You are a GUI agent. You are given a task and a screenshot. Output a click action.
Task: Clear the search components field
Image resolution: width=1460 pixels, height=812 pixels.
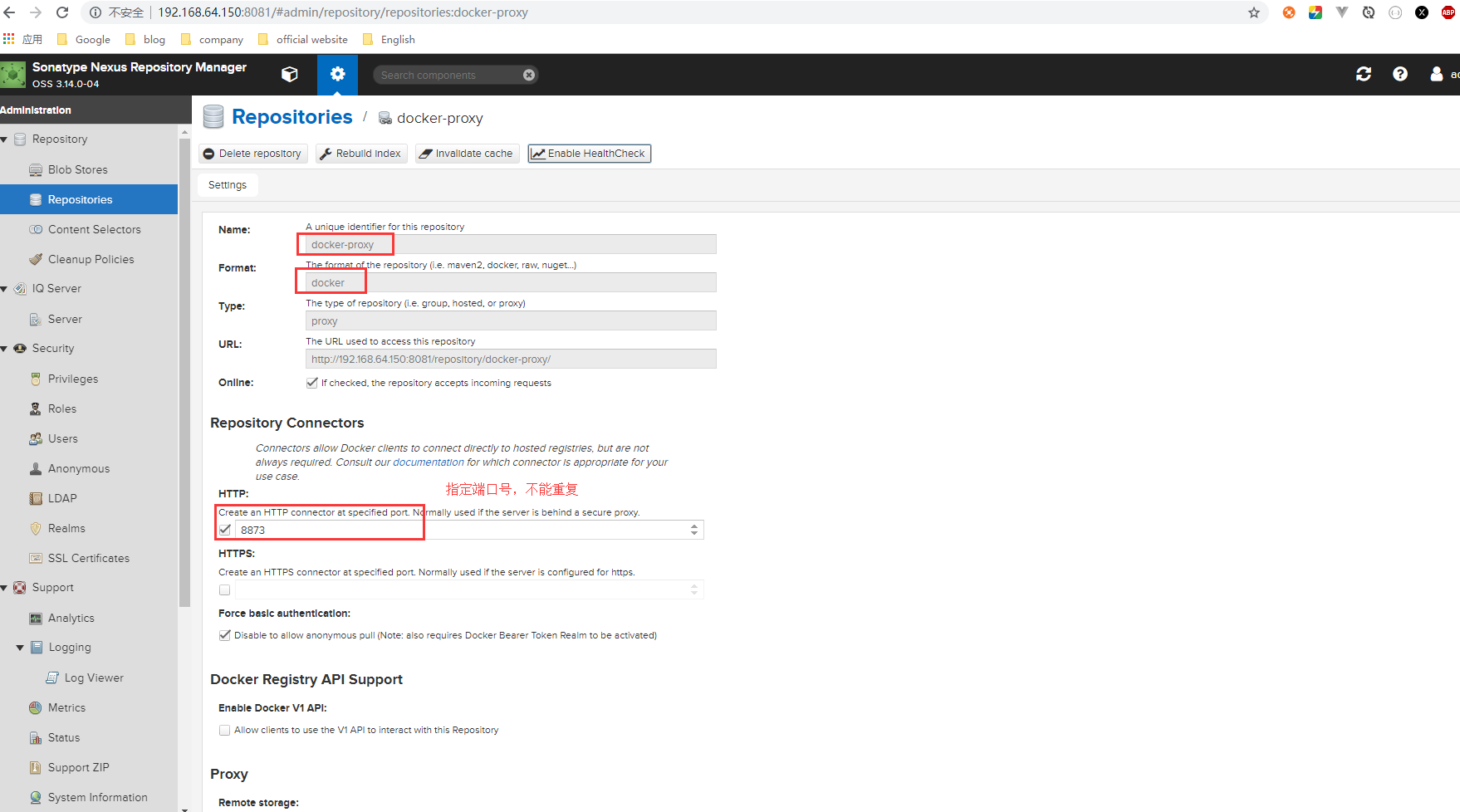(x=529, y=75)
